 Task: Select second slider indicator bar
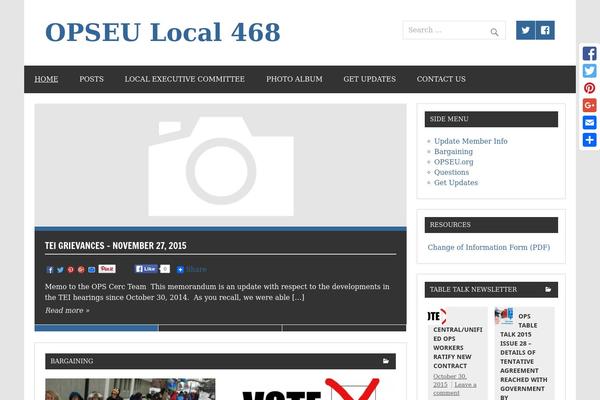click(220, 328)
